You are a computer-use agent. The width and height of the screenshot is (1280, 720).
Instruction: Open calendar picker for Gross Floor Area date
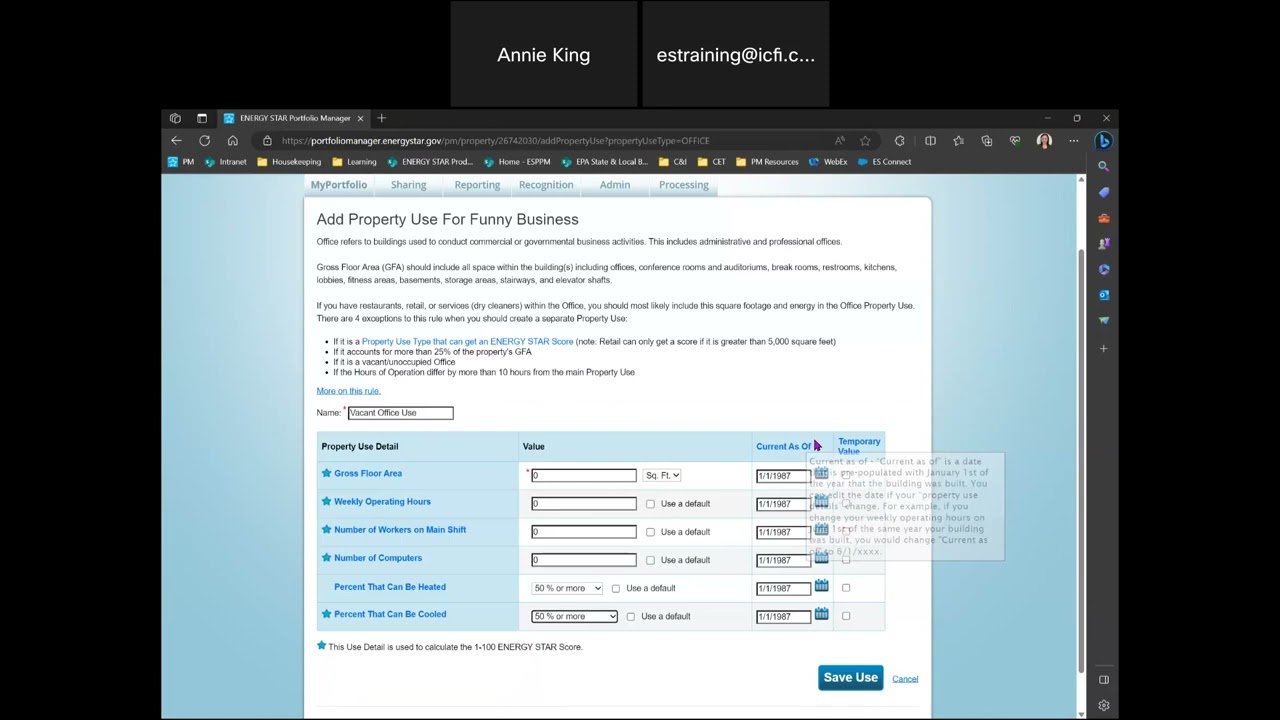(x=821, y=473)
